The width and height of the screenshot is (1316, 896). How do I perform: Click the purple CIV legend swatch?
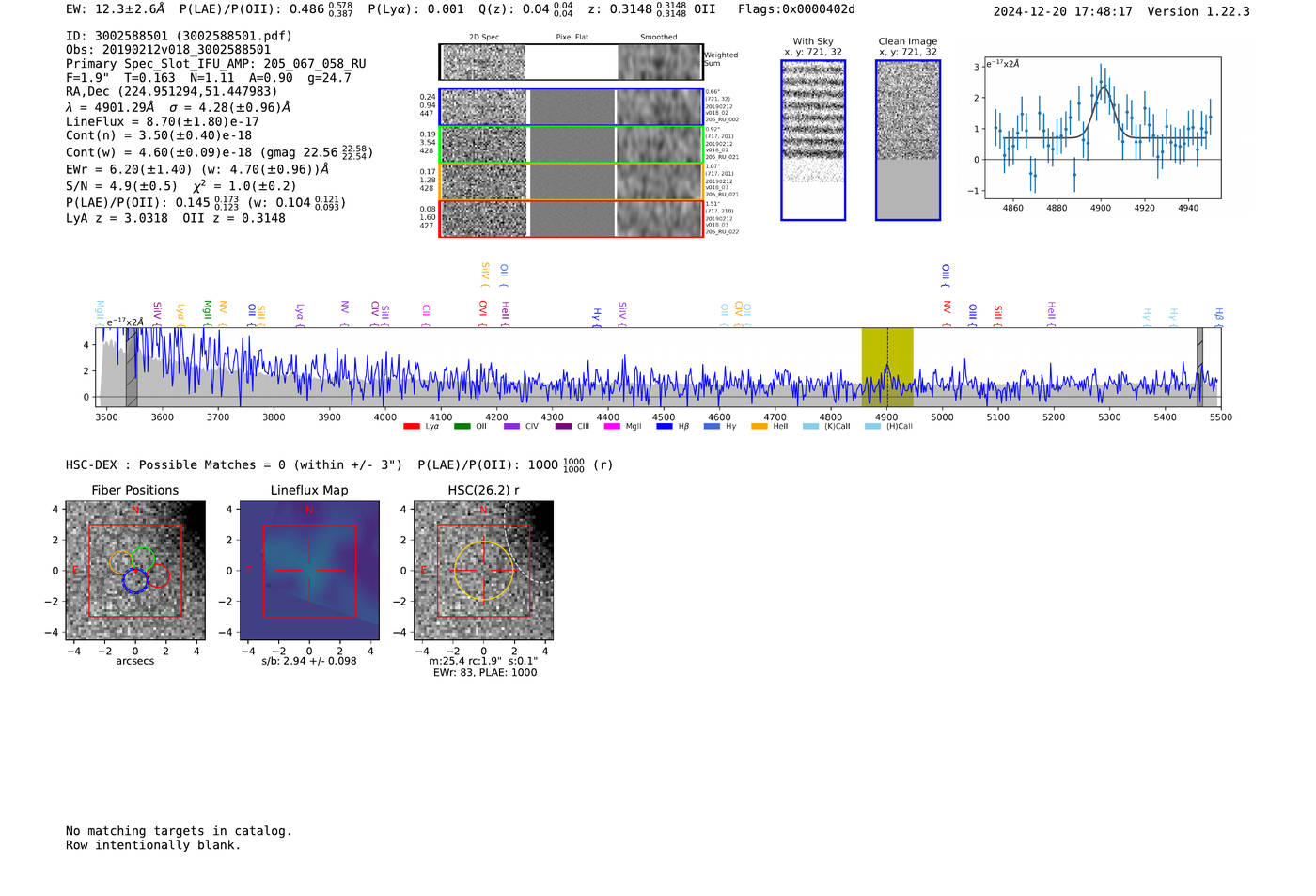[512, 427]
